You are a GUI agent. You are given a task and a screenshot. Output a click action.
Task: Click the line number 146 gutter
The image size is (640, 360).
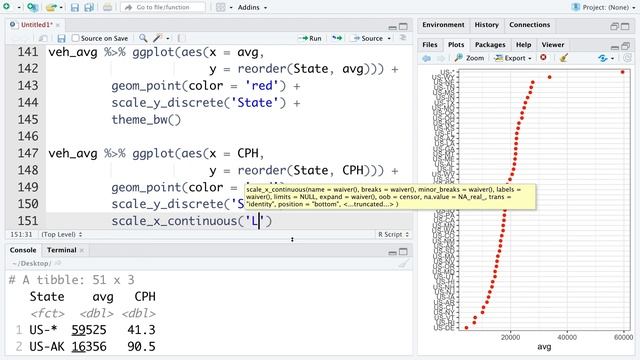tap(28, 136)
